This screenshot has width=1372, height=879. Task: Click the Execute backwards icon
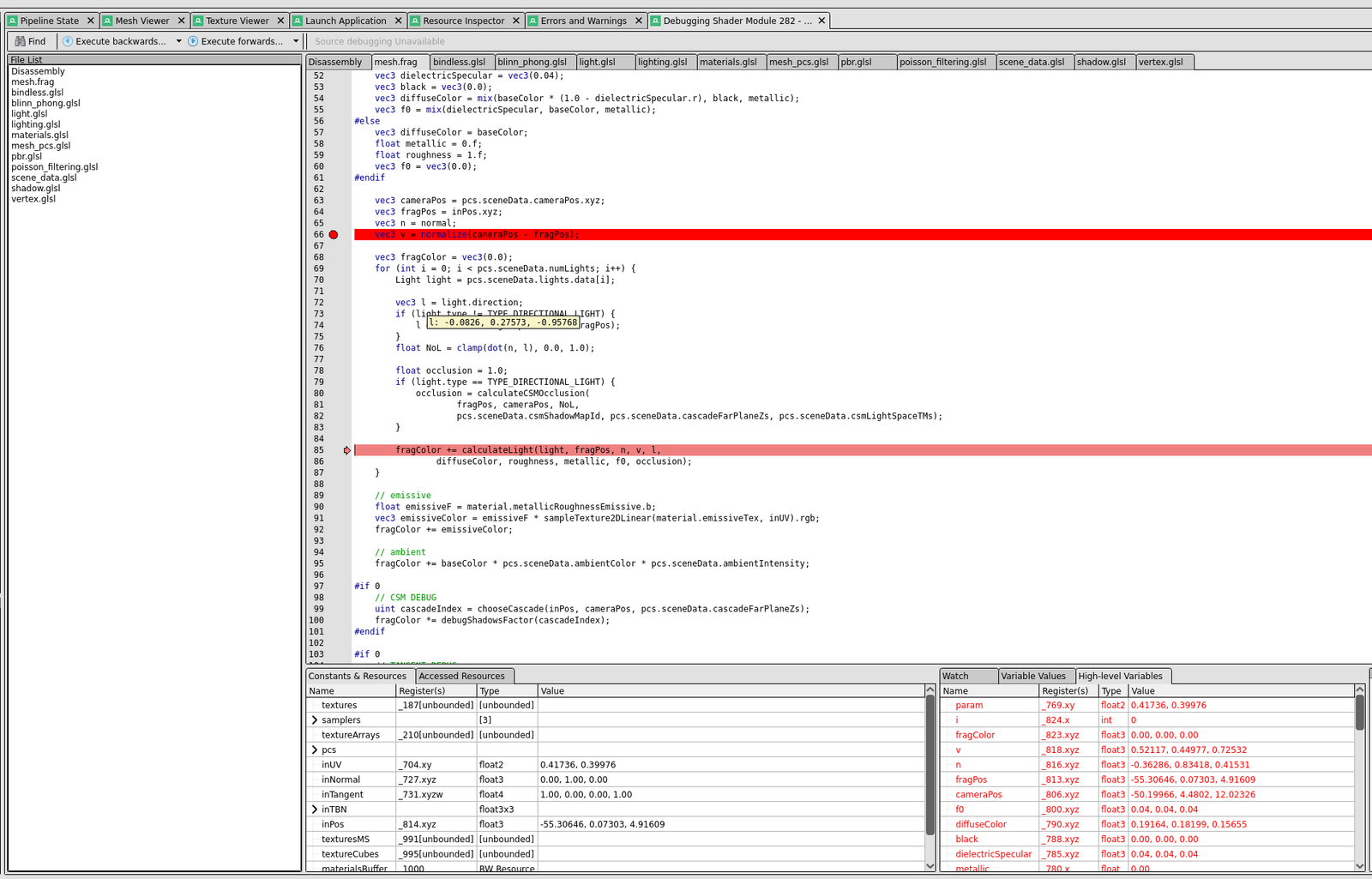tap(68, 41)
